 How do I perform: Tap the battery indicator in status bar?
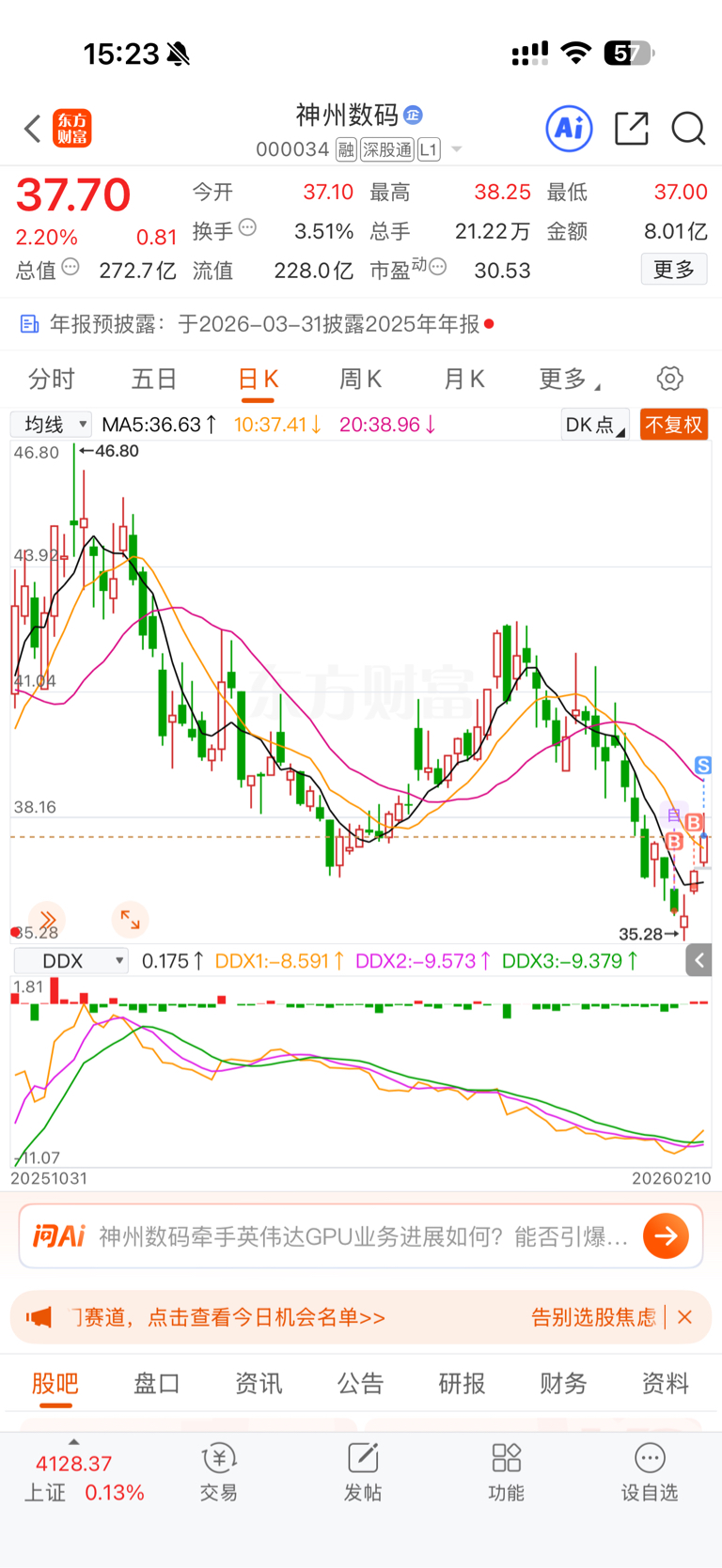pos(629,54)
